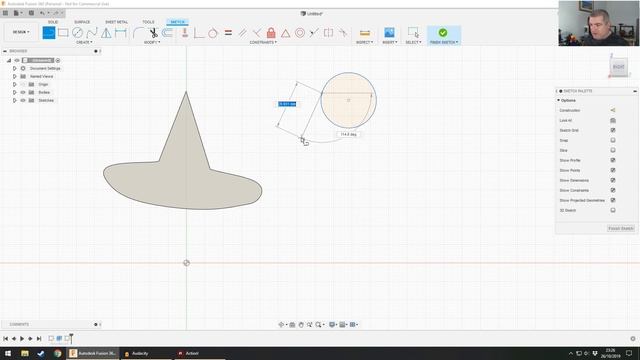Screen dimensions: 640x360
Task: Click the Select tool icon
Action: (x=413, y=33)
